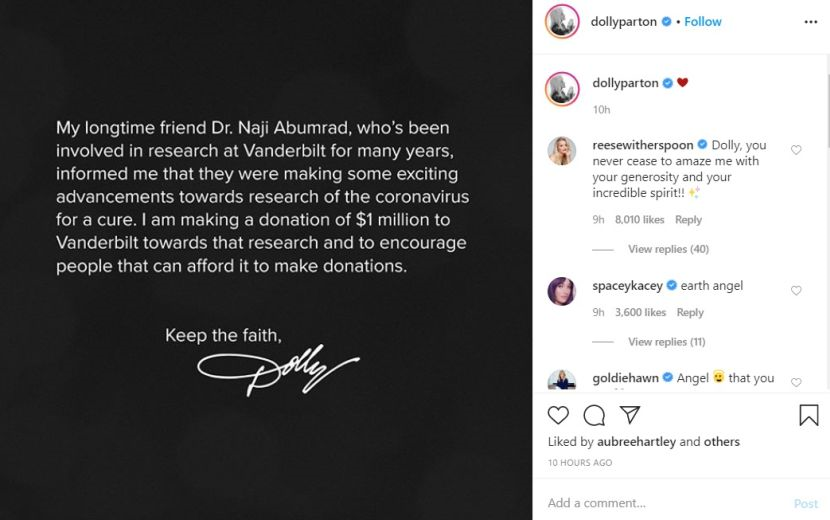The width and height of the screenshot is (830, 520).
Task: Like goldiehawn's comment
Action: 796,383
